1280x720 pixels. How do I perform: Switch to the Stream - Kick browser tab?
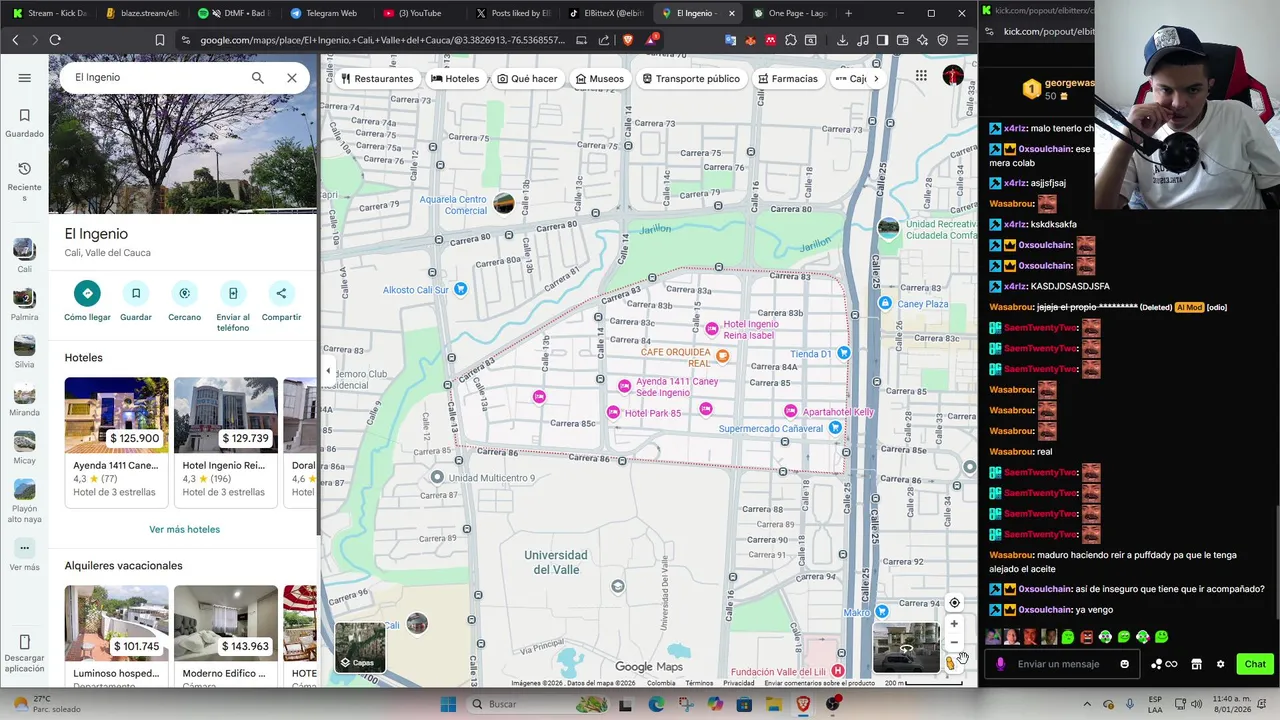(50, 13)
